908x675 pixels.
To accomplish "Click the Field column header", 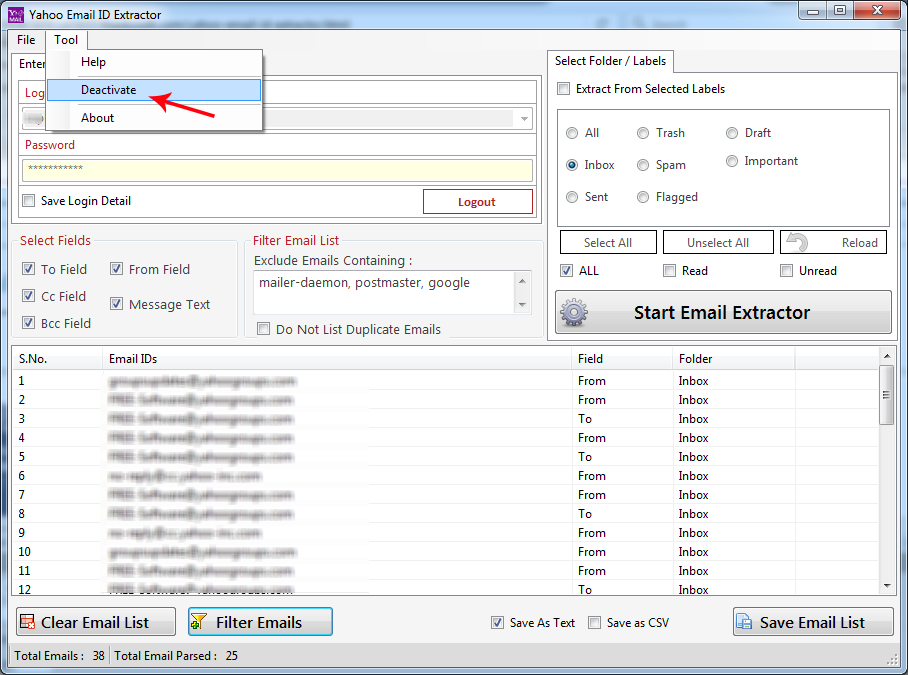I will click(622, 359).
